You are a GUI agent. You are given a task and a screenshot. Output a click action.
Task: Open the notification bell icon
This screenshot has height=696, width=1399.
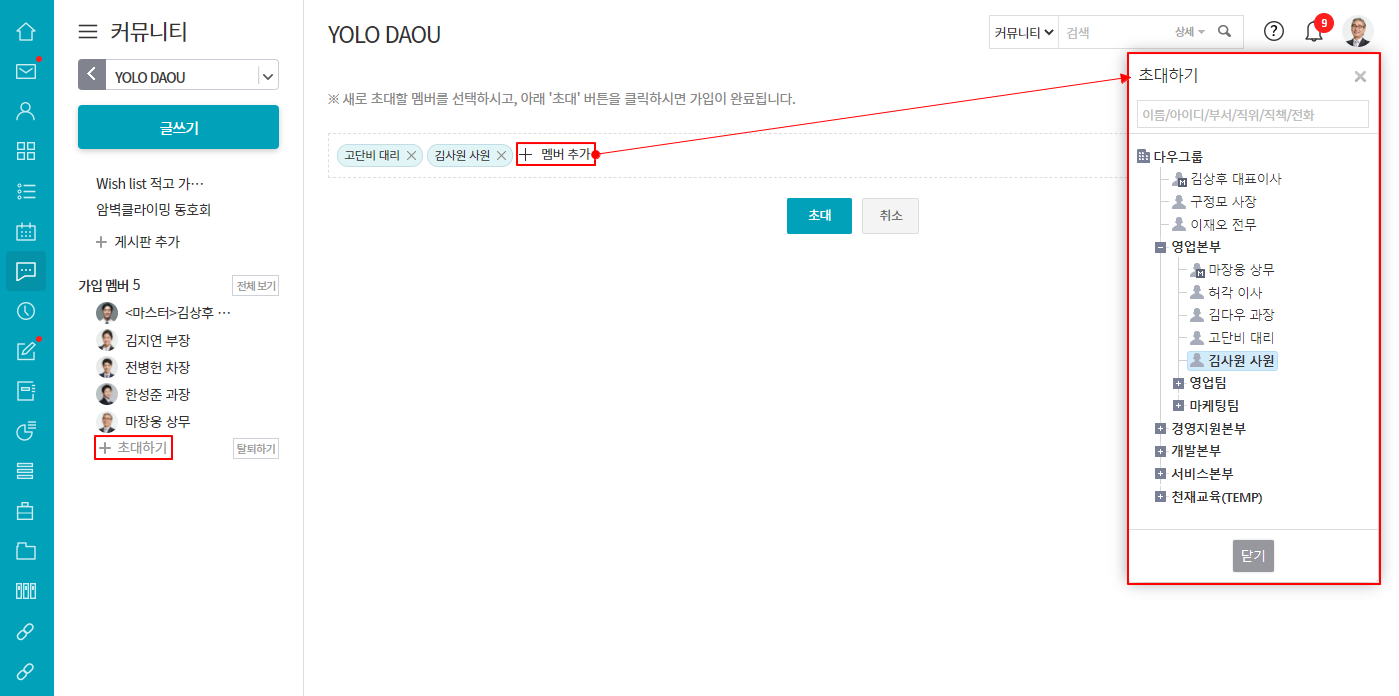coord(1314,31)
